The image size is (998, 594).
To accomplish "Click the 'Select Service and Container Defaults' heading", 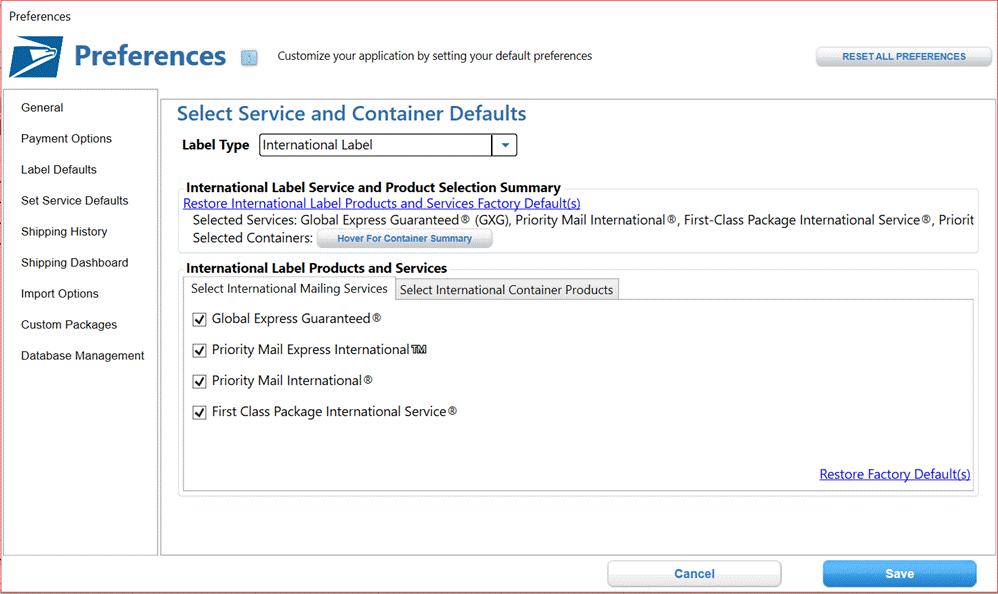I will pos(351,113).
